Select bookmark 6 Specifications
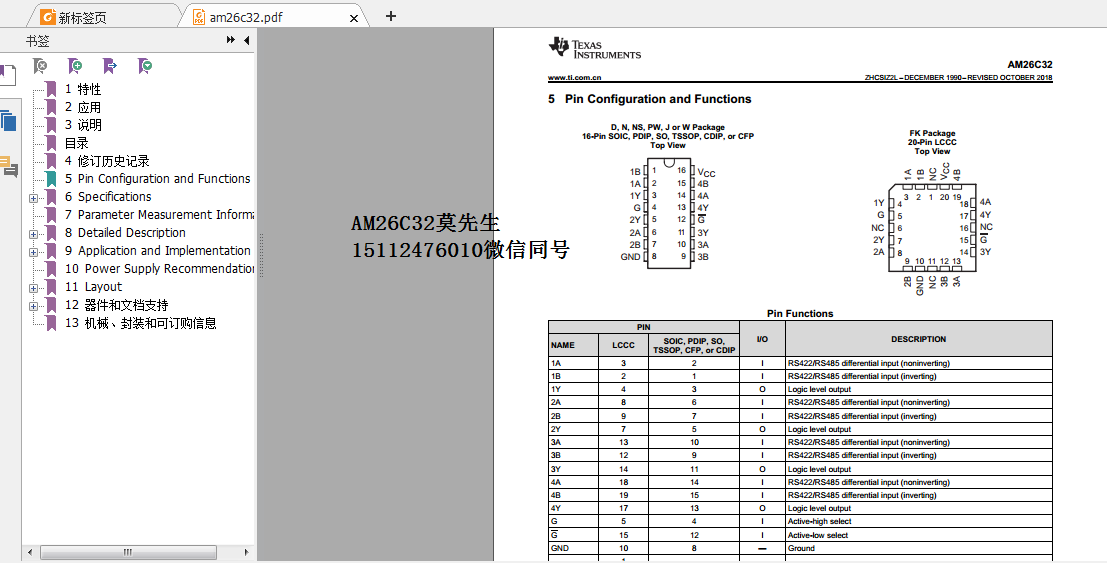This screenshot has height=563, width=1107. click(107, 197)
